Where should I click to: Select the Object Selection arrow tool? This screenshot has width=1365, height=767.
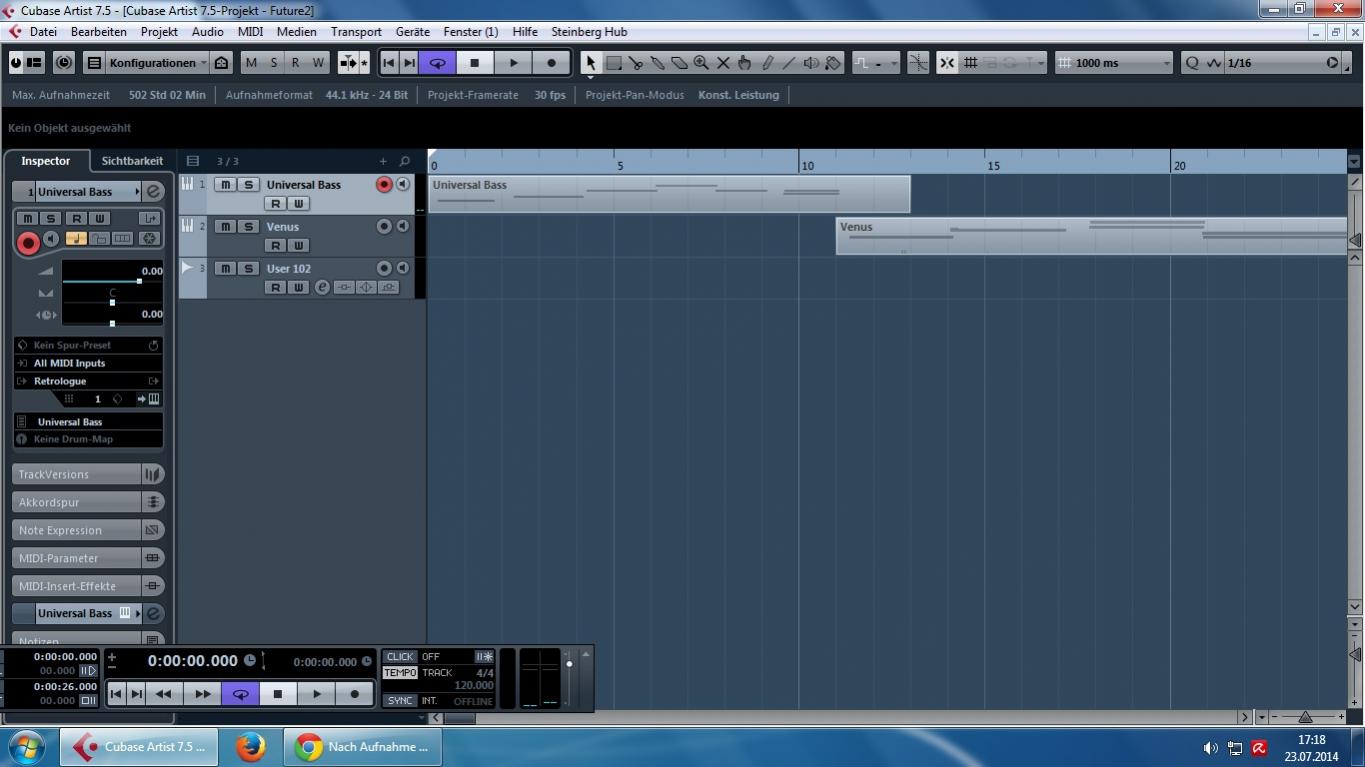[590, 63]
